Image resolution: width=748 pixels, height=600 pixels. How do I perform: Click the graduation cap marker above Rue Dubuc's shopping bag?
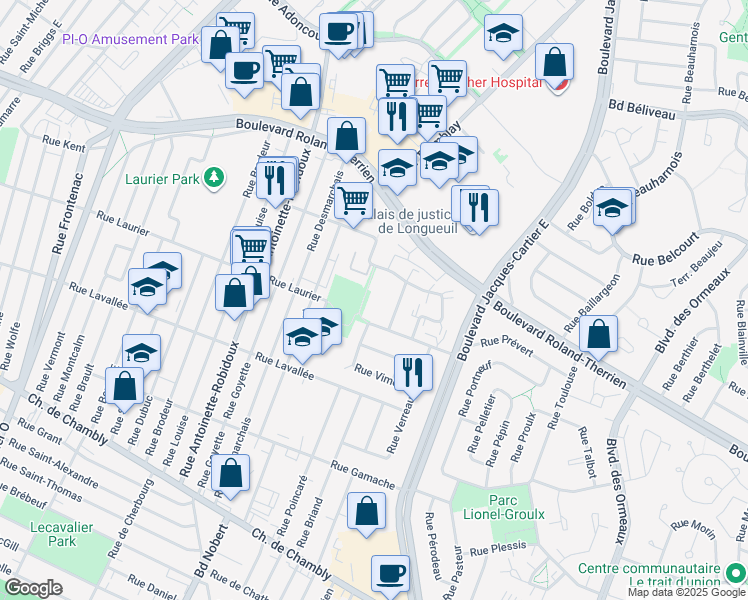[141, 352]
